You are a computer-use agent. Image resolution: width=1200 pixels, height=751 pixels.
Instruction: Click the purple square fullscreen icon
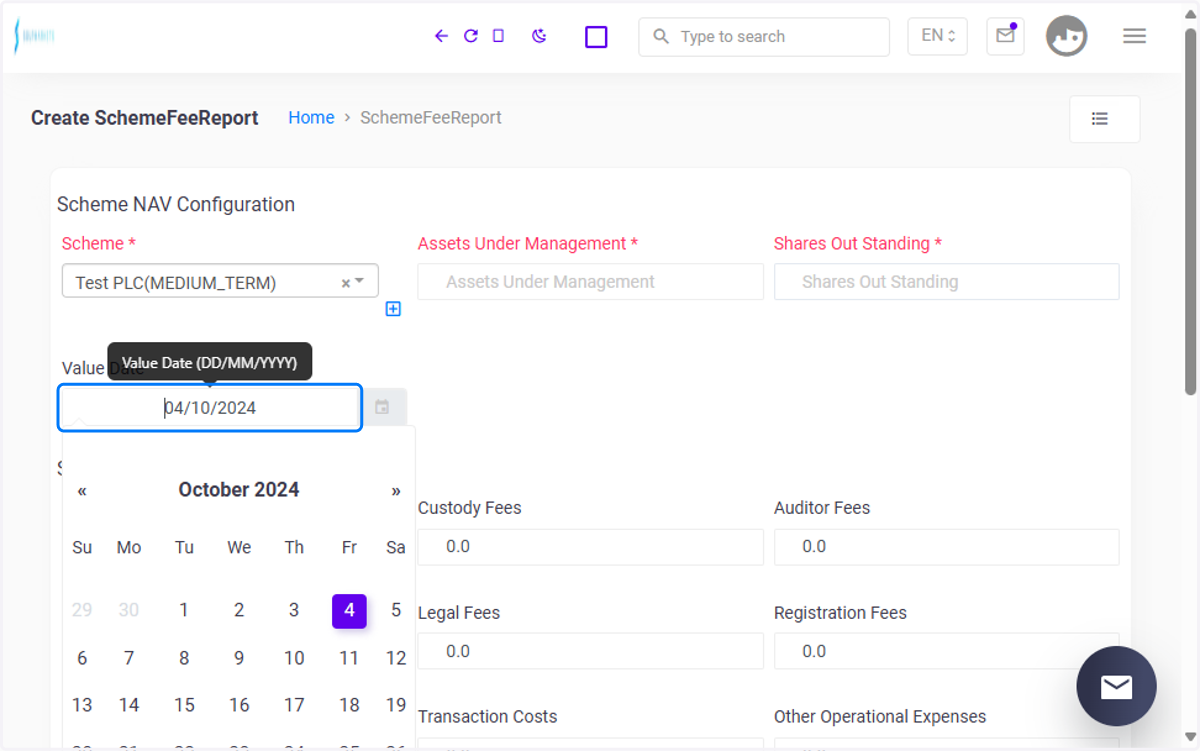pyautogui.click(x=596, y=37)
